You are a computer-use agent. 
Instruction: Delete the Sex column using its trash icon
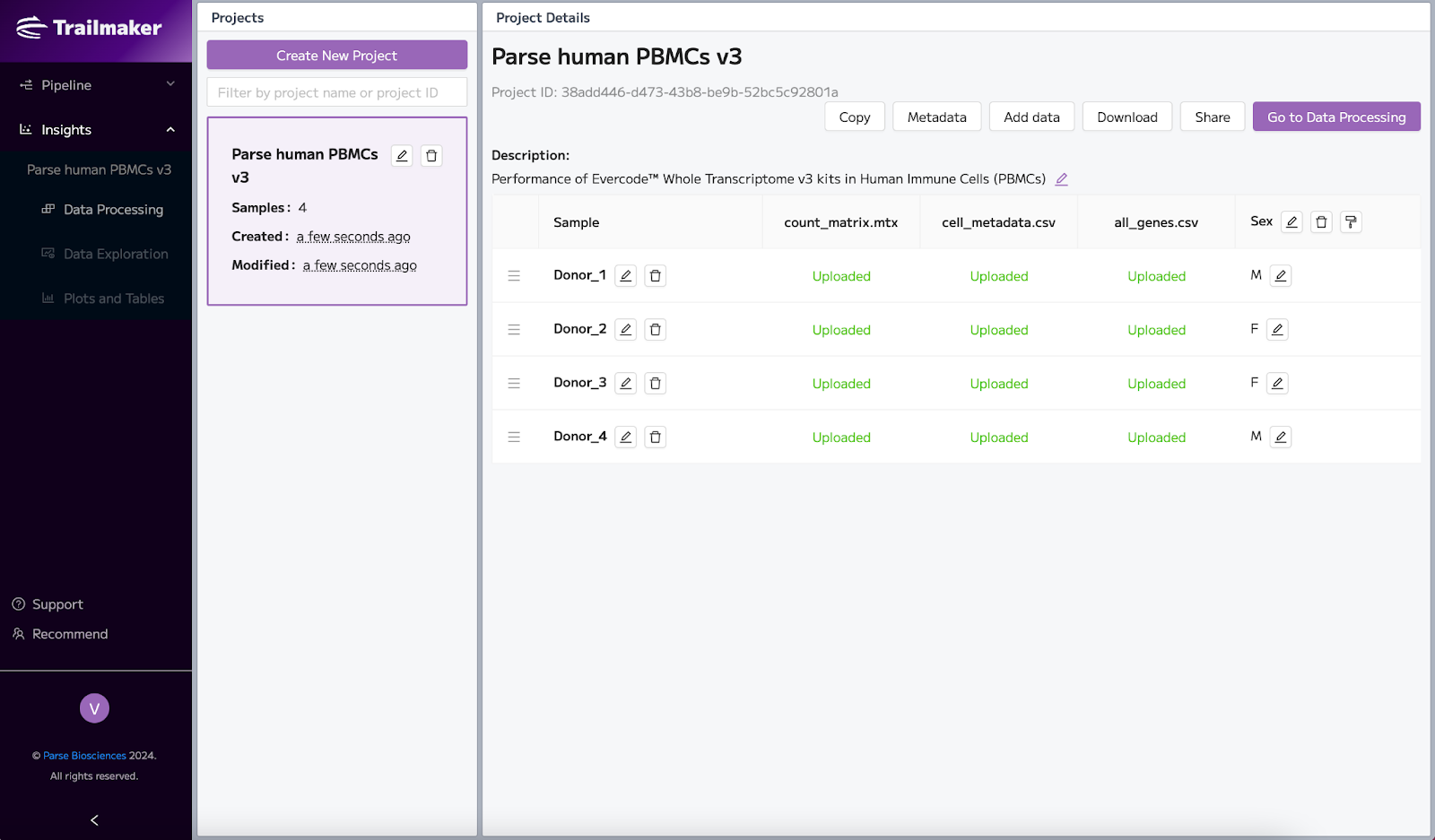pos(1321,221)
